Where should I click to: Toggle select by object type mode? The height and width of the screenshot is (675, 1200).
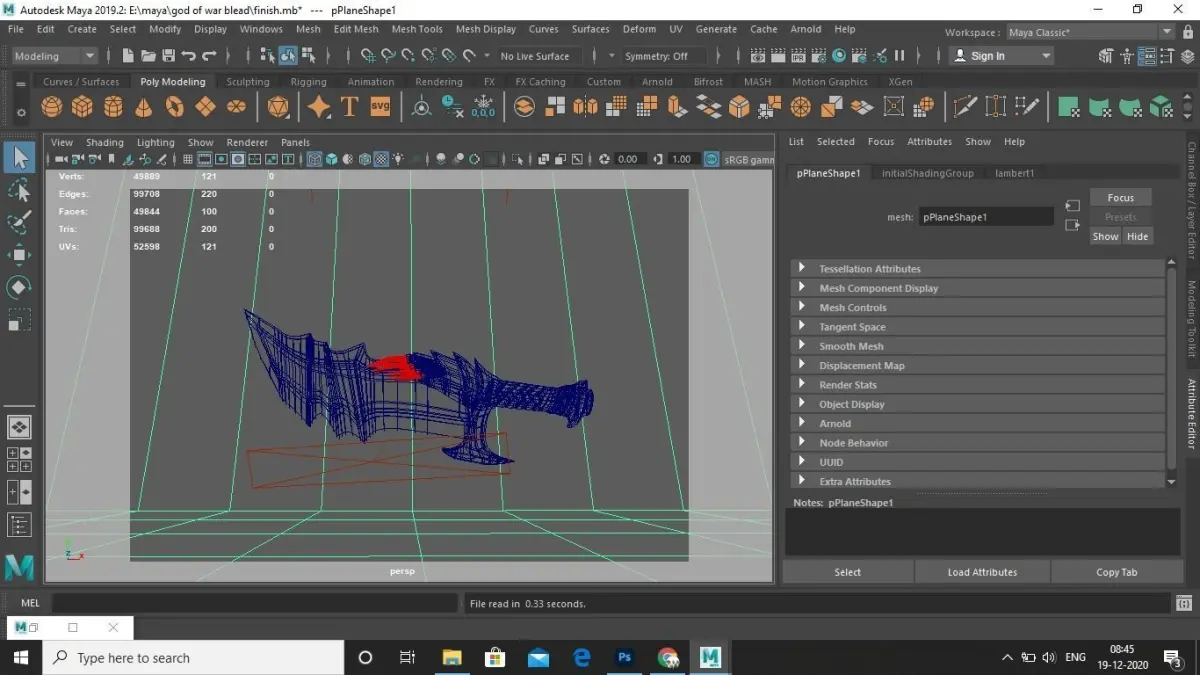click(288, 56)
